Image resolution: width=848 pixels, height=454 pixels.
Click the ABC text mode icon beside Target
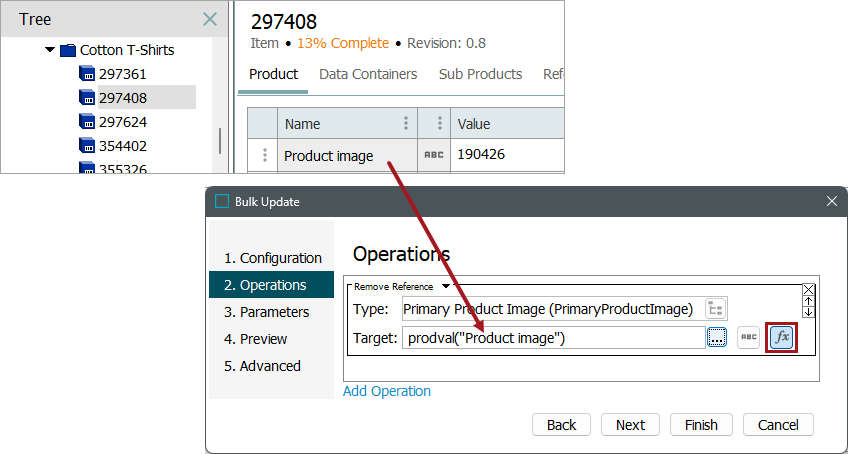tap(748, 337)
